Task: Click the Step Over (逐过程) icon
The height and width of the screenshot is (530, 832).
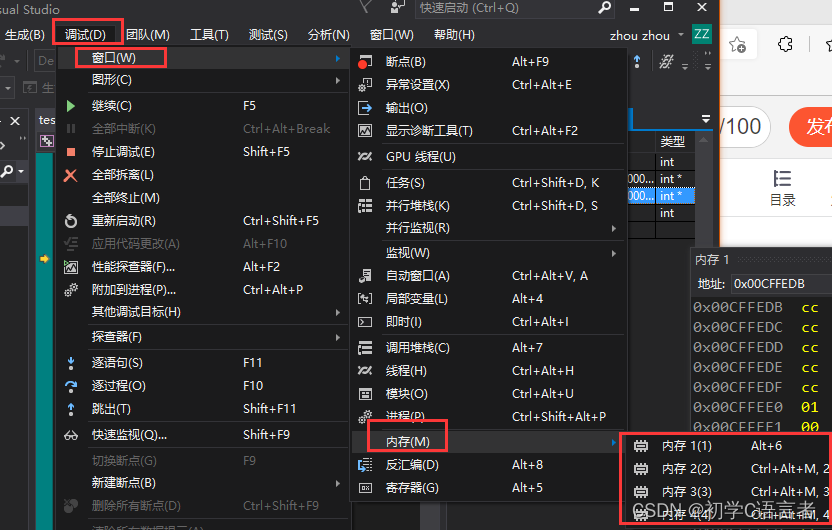Action: pos(71,386)
